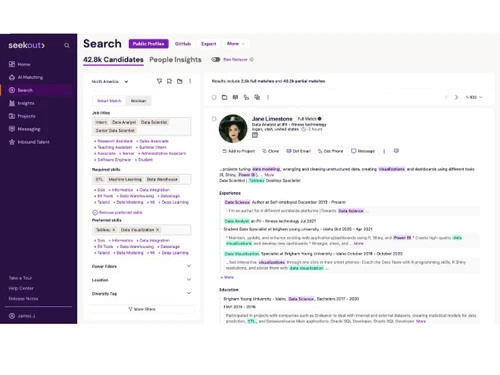This screenshot has height=375, width=500.
Task: Click Add to Project button
Action: pos(239,151)
